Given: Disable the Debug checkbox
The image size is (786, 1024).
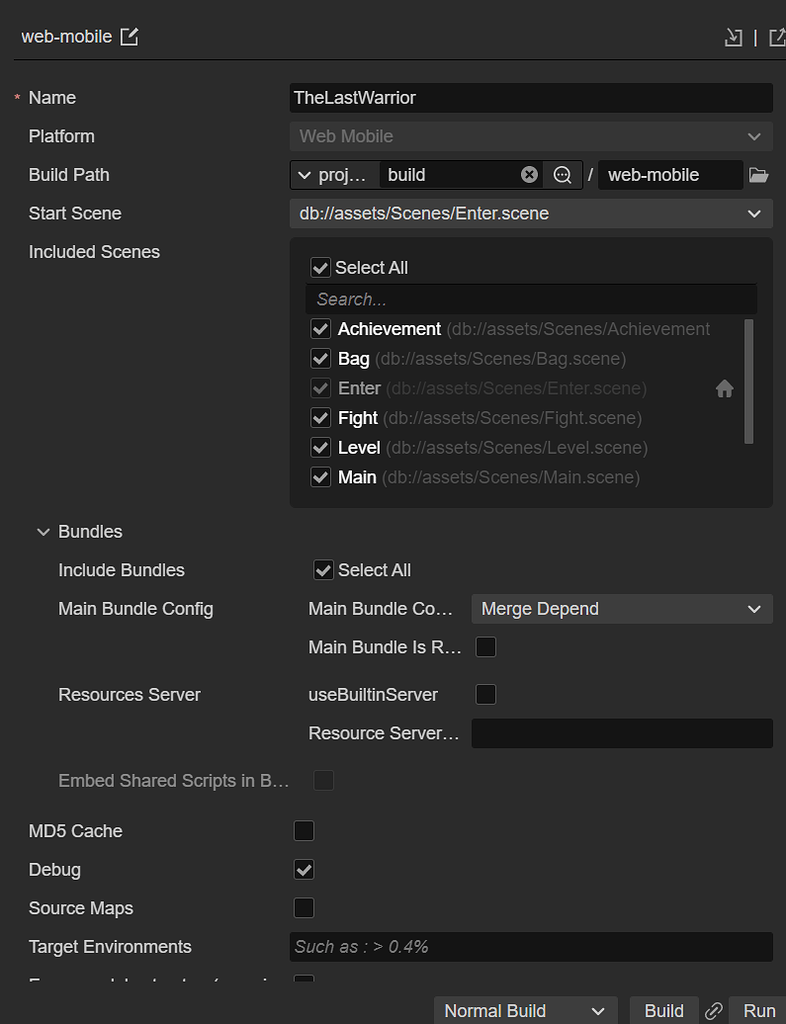Looking at the screenshot, I should (304, 869).
